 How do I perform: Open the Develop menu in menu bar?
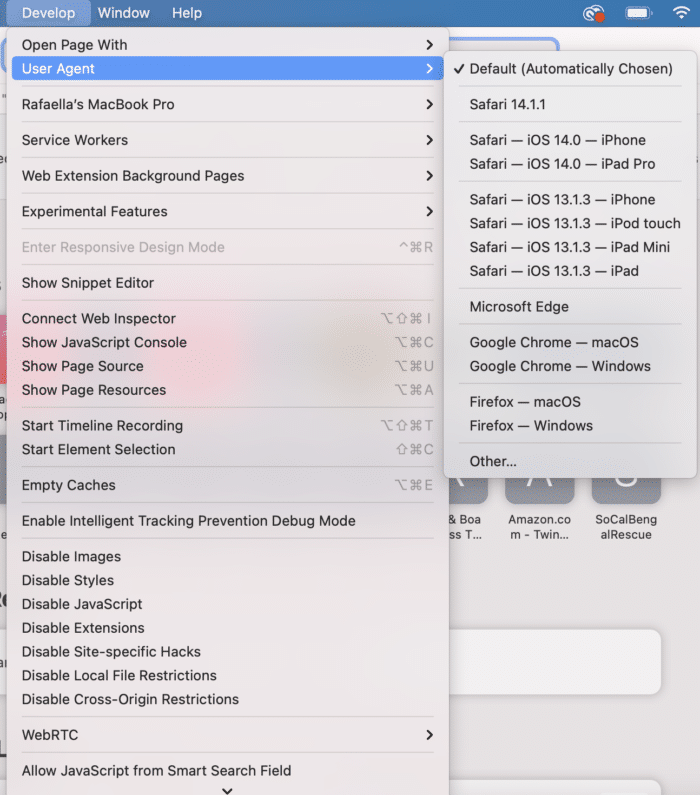48,13
